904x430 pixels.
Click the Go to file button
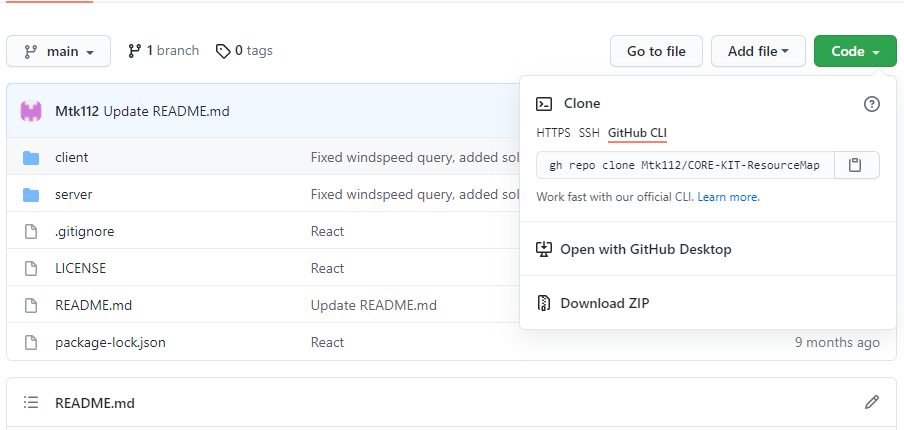(656, 51)
